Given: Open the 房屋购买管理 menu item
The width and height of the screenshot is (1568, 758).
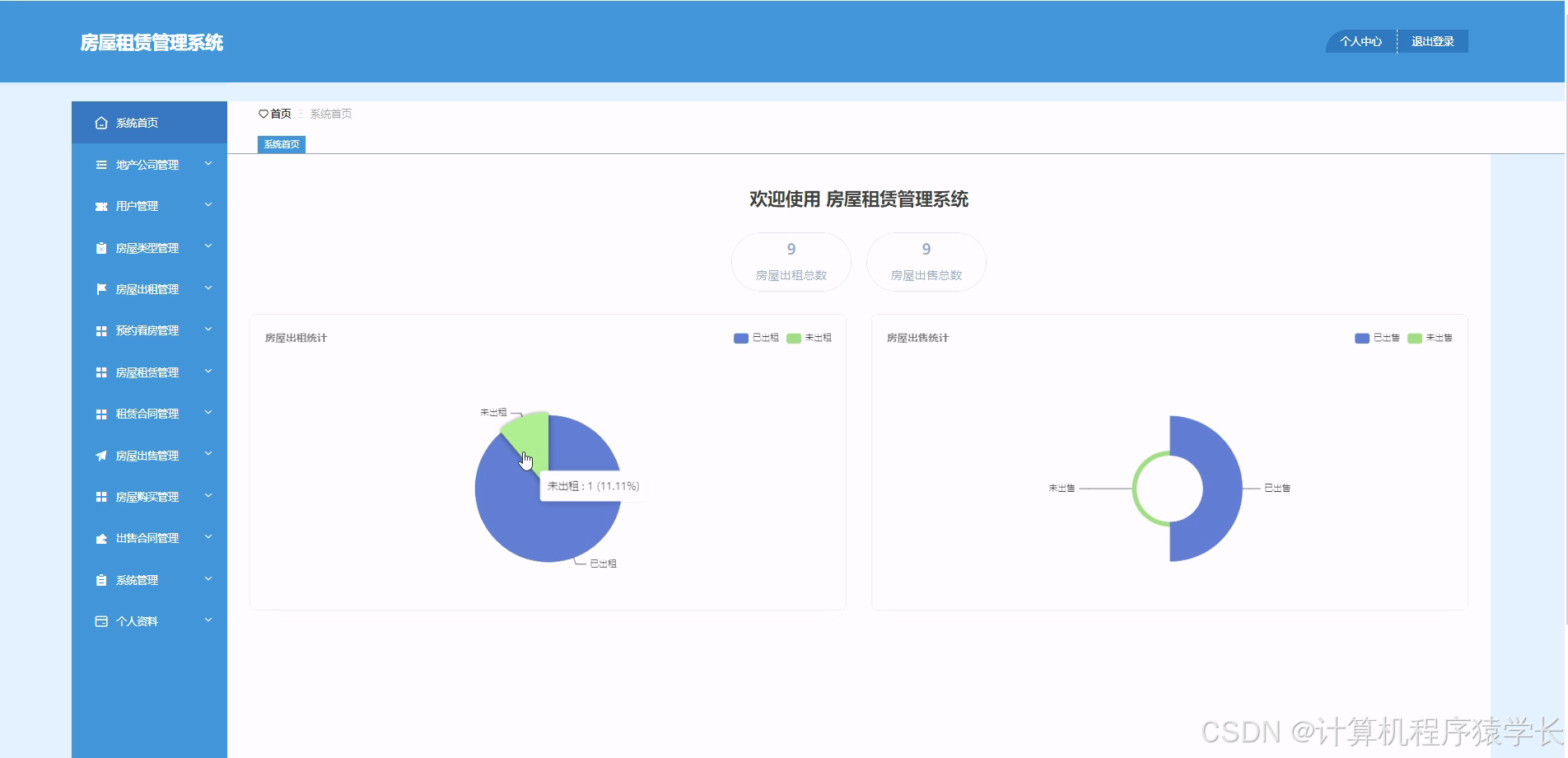Looking at the screenshot, I should pyautogui.click(x=149, y=497).
